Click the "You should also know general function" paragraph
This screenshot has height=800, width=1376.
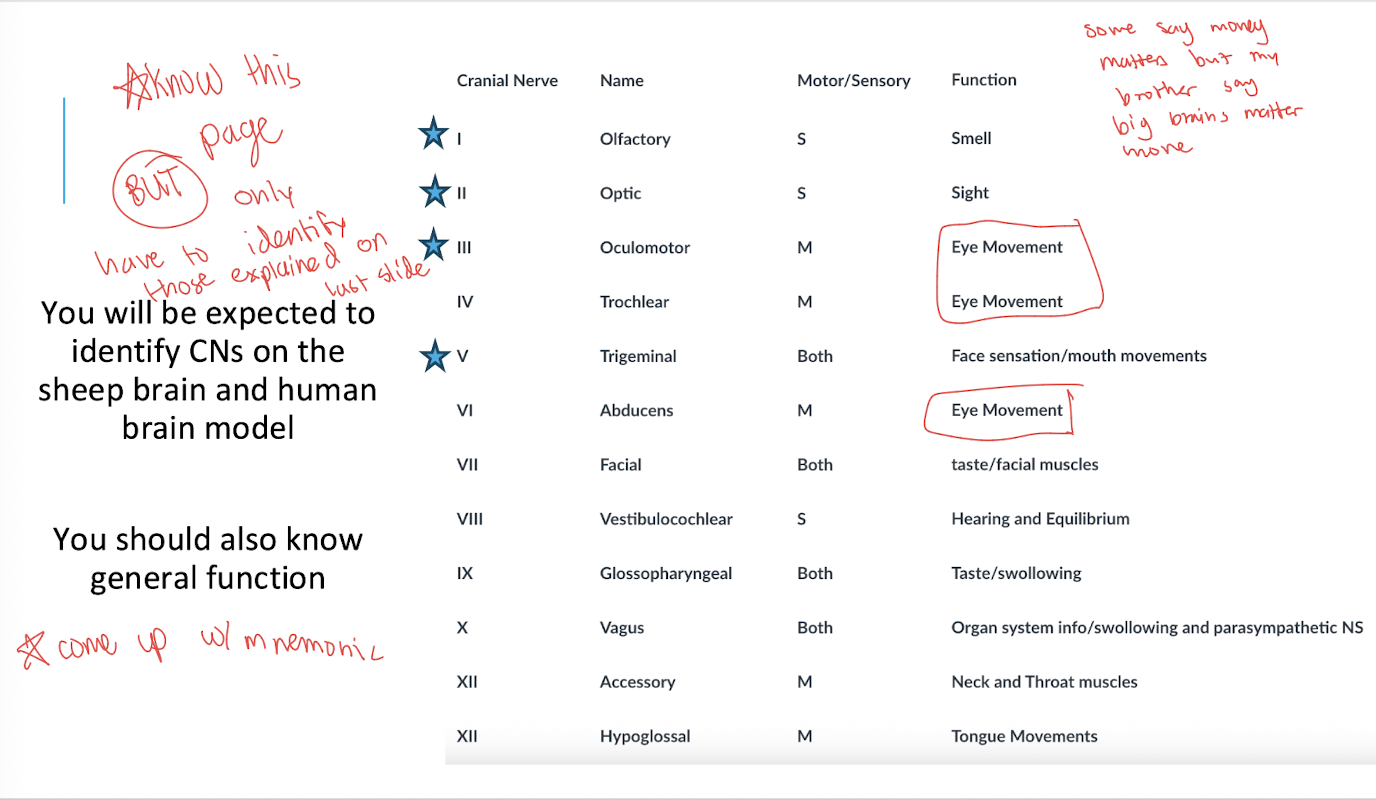click(x=208, y=558)
